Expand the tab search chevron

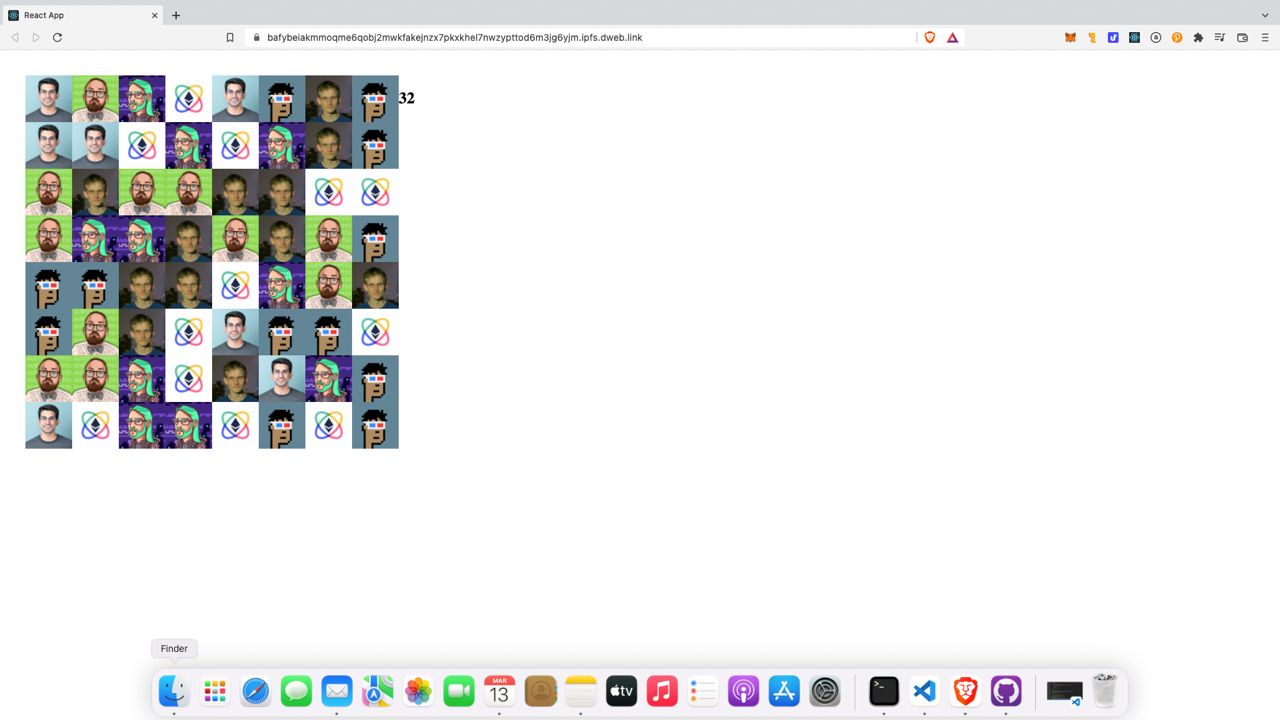click(1266, 15)
